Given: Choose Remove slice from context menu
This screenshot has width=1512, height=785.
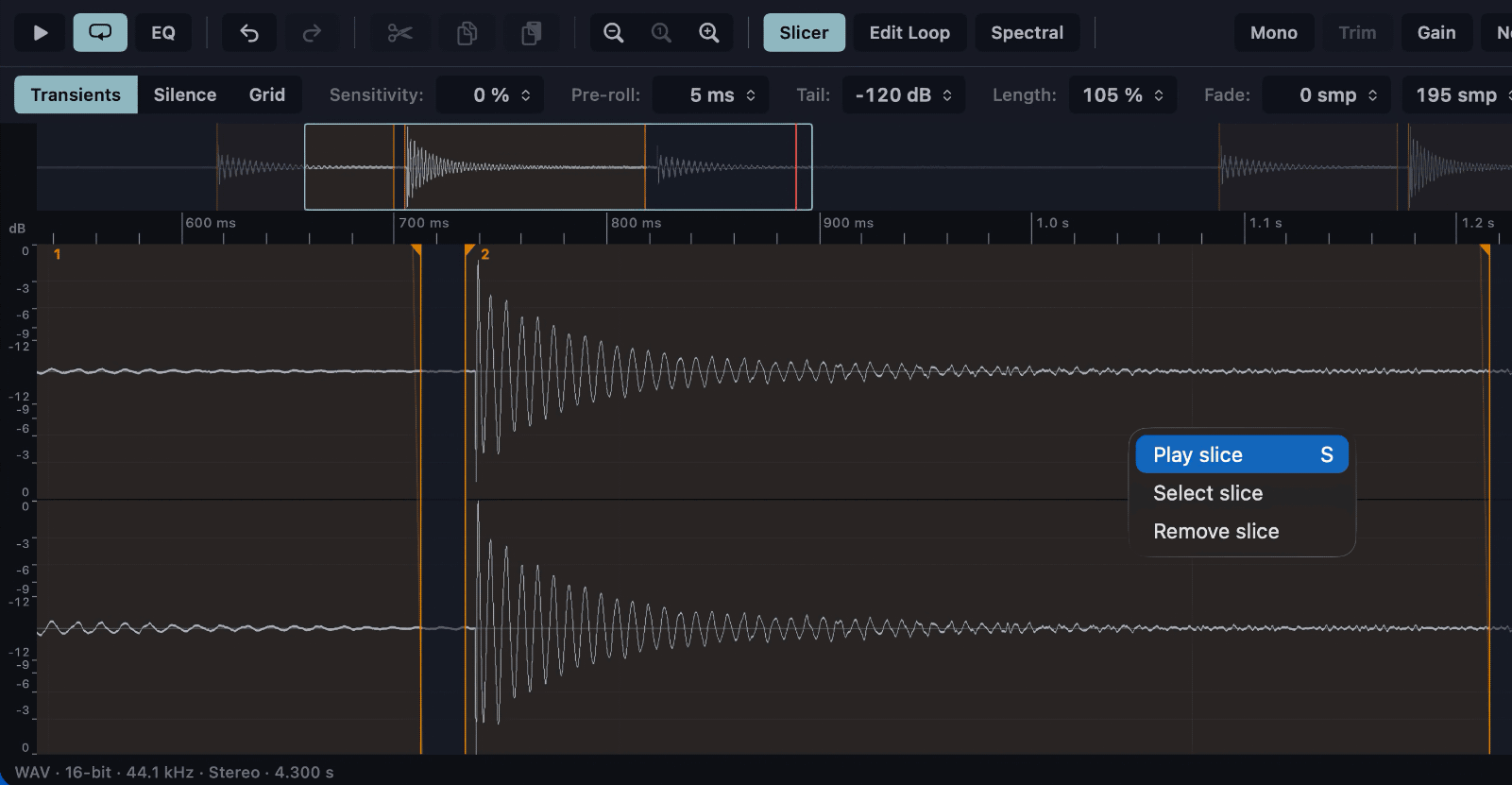Looking at the screenshot, I should [1242, 531].
